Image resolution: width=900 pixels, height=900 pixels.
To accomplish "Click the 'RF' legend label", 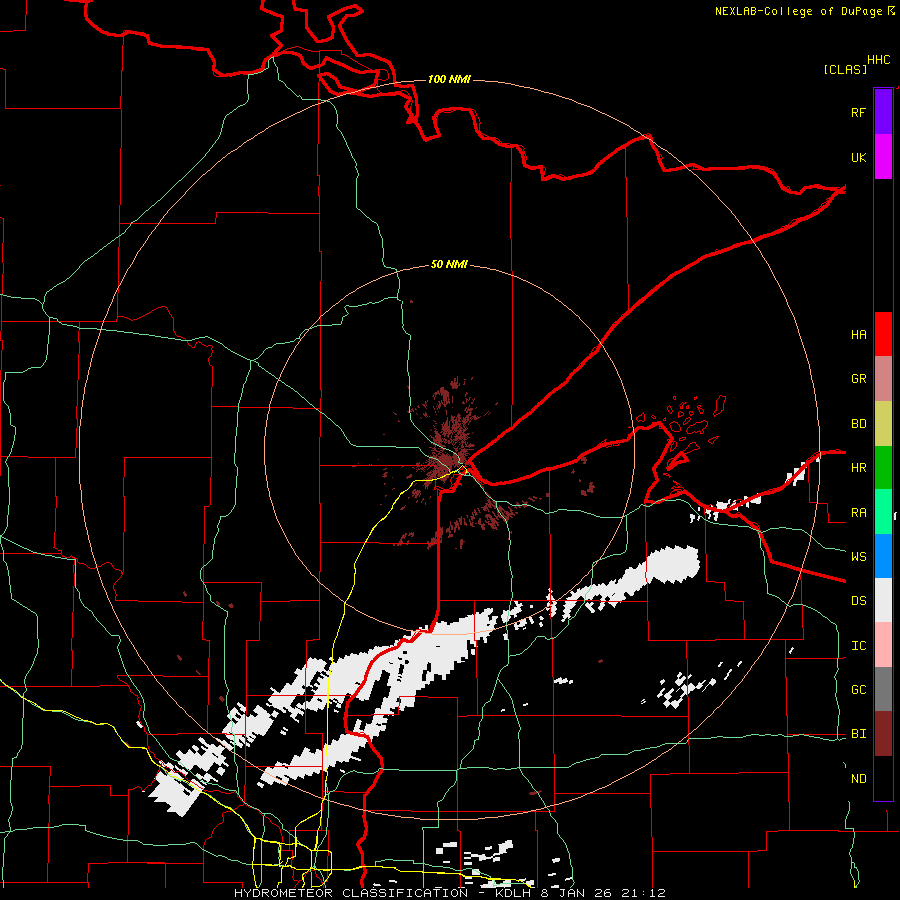I will (x=858, y=112).
